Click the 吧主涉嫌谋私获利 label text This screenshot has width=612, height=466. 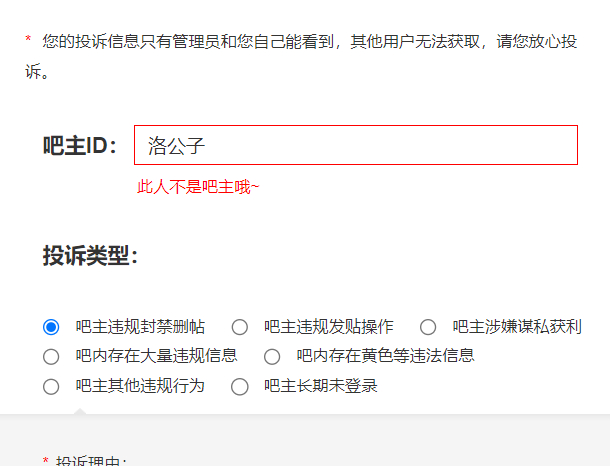517,327
